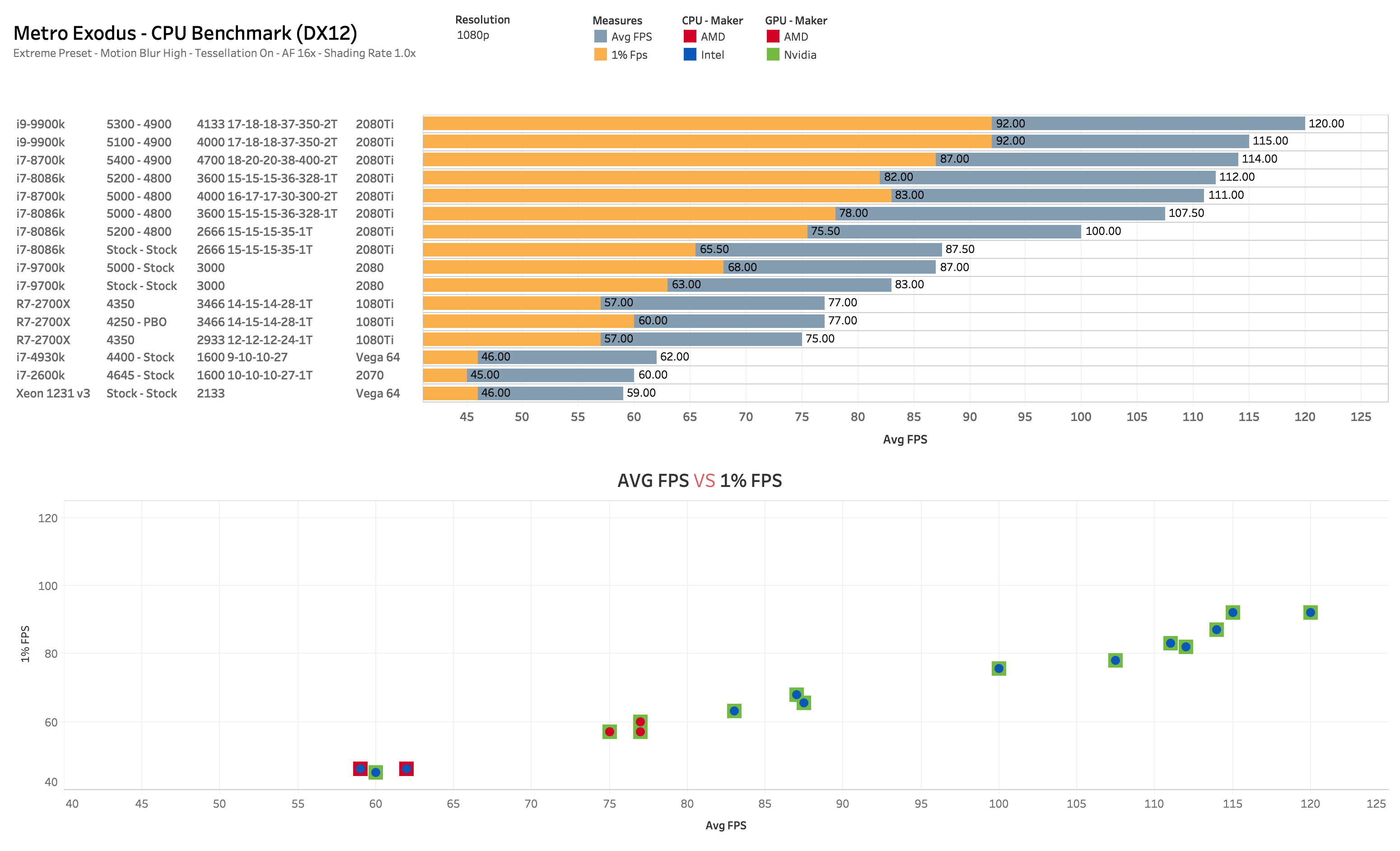Click the R7-2700X 4250 - PBO row label

pos(43,322)
